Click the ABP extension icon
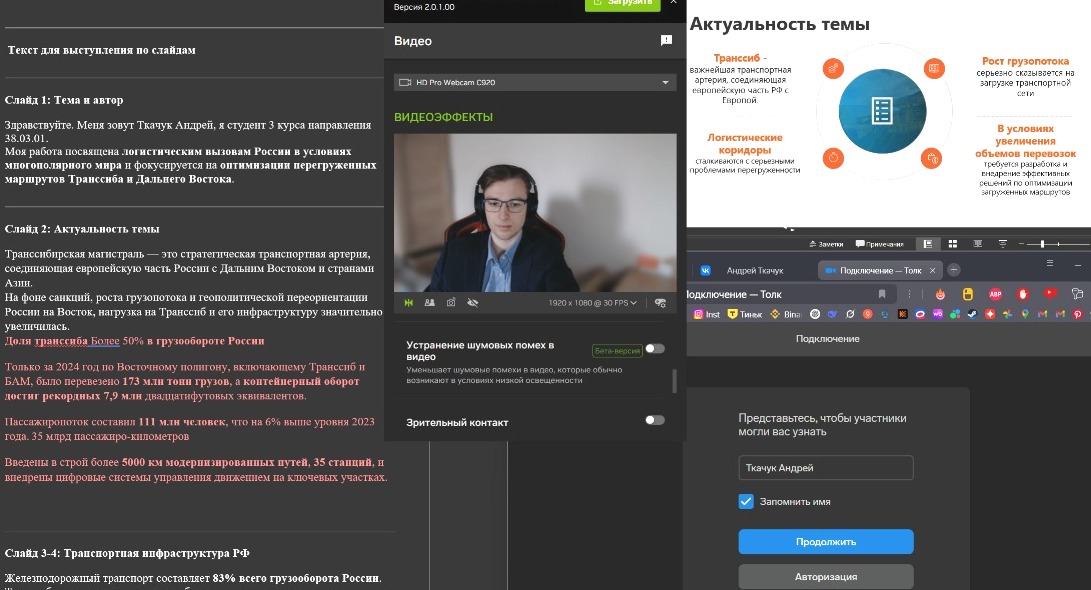This screenshot has width=1091, height=590. [x=996, y=294]
